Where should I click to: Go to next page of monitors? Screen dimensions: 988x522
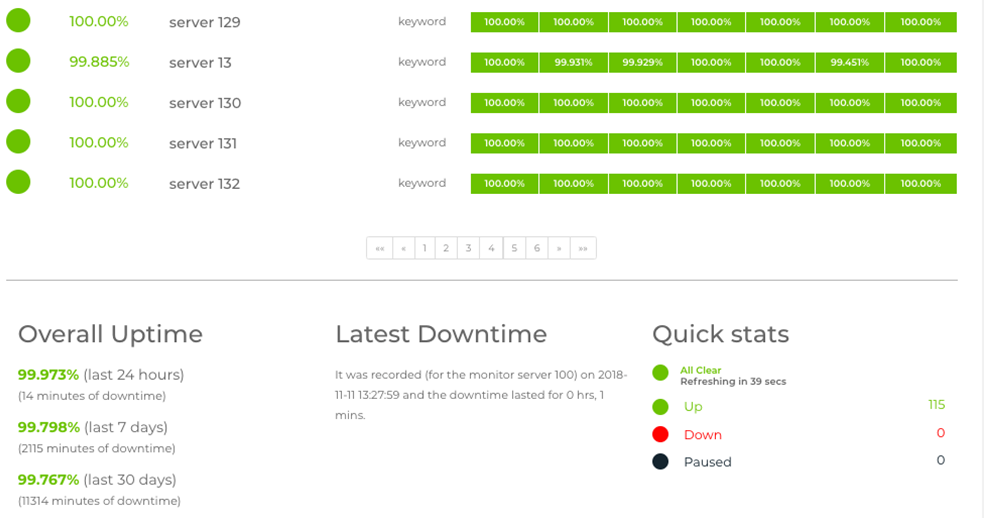(559, 248)
